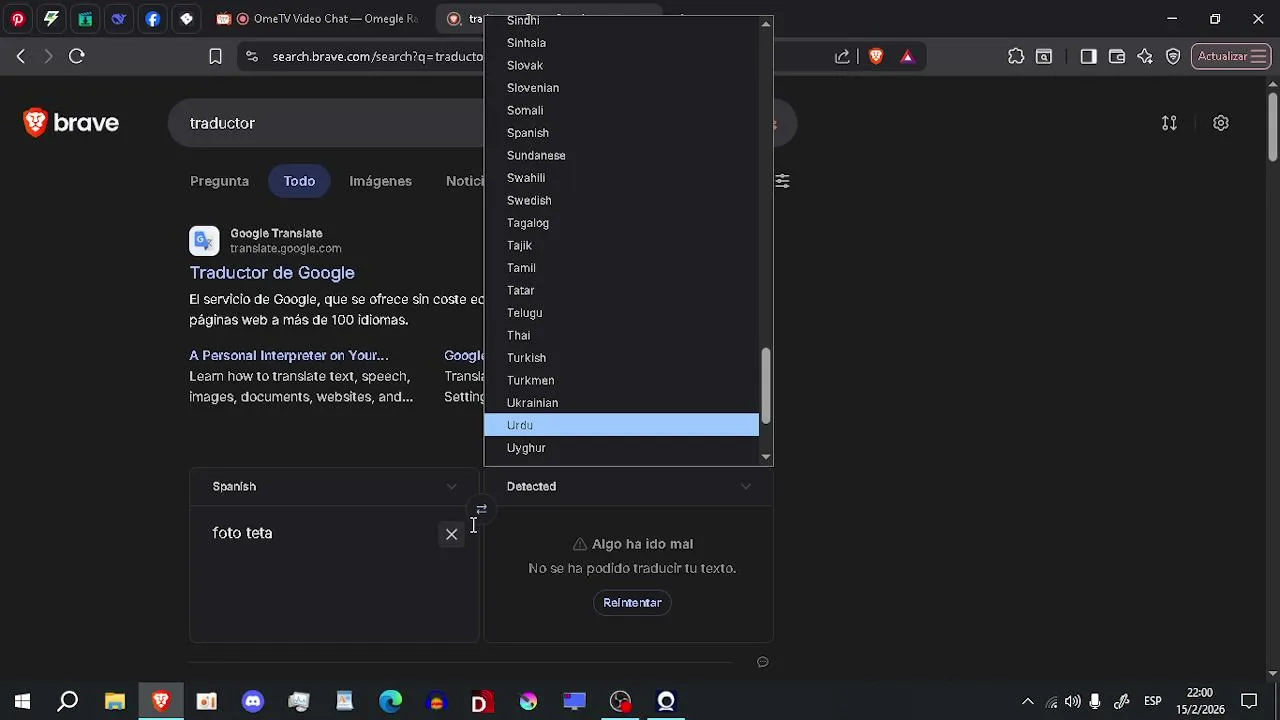Open the pinned Pinterest tab
1280x720 pixels.
tap(17, 18)
